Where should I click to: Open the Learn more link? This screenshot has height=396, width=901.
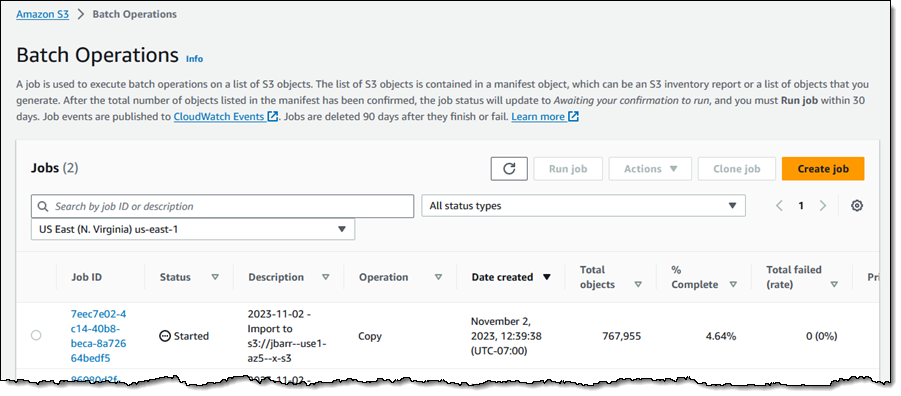point(545,117)
